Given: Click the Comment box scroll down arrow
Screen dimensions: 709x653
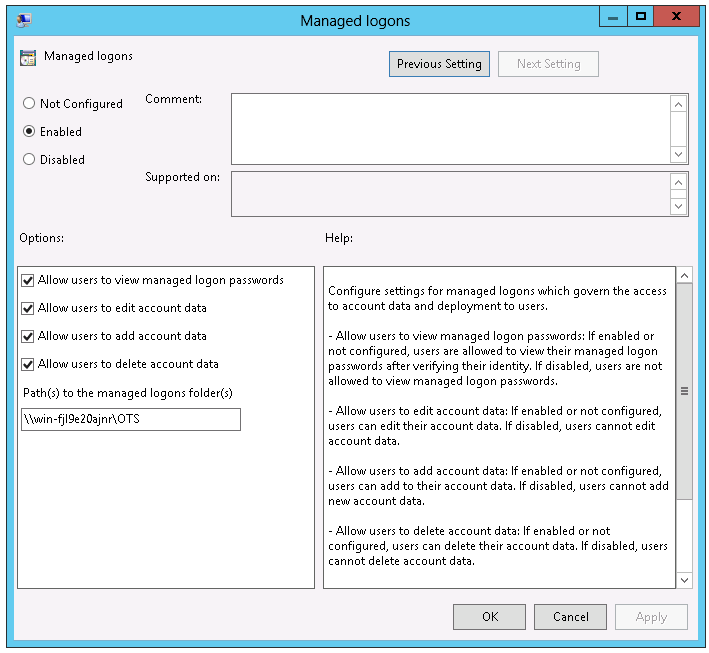Looking at the screenshot, I should pyautogui.click(x=679, y=154).
